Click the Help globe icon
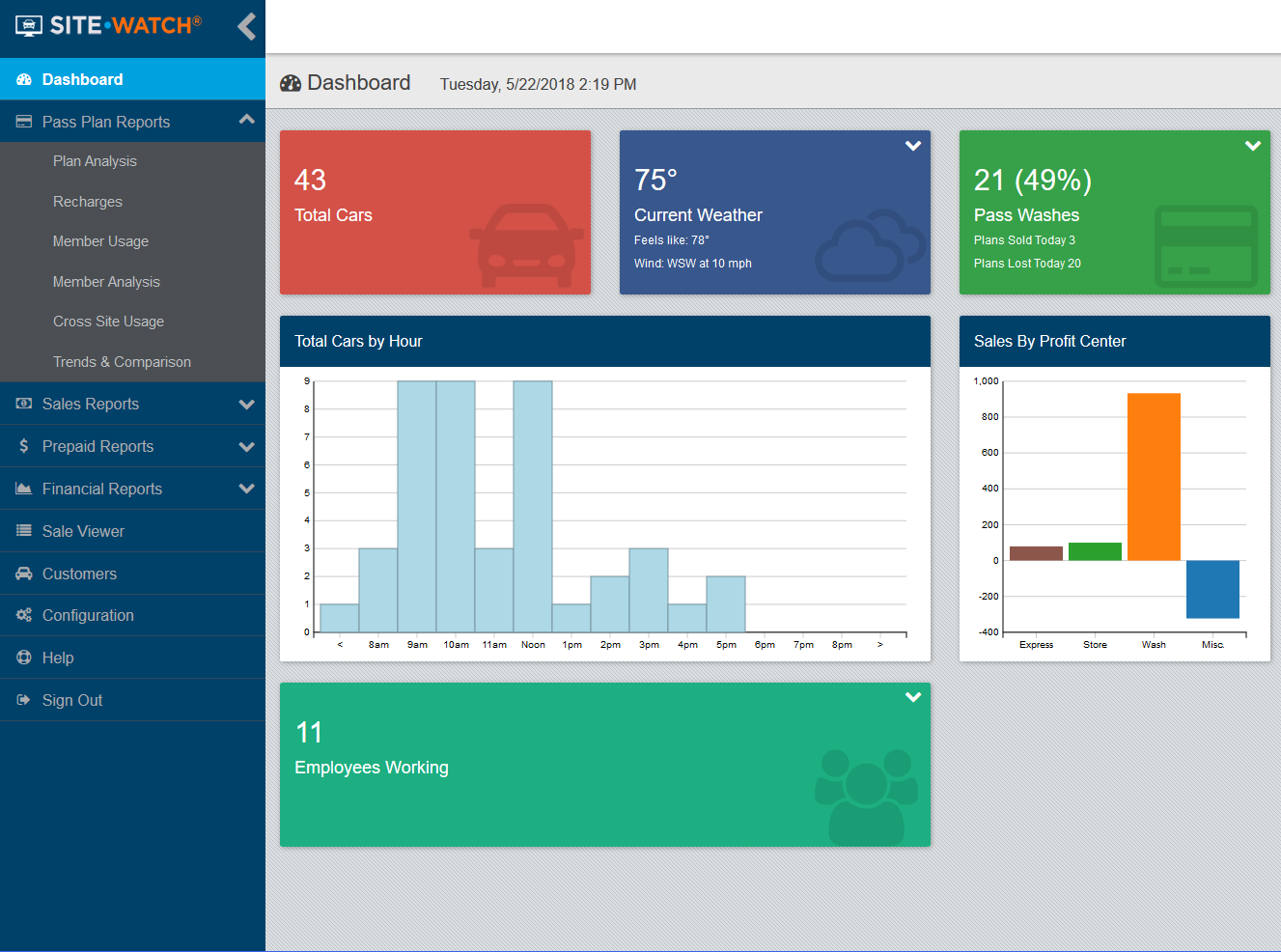This screenshot has height=952, width=1281. (22, 658)
